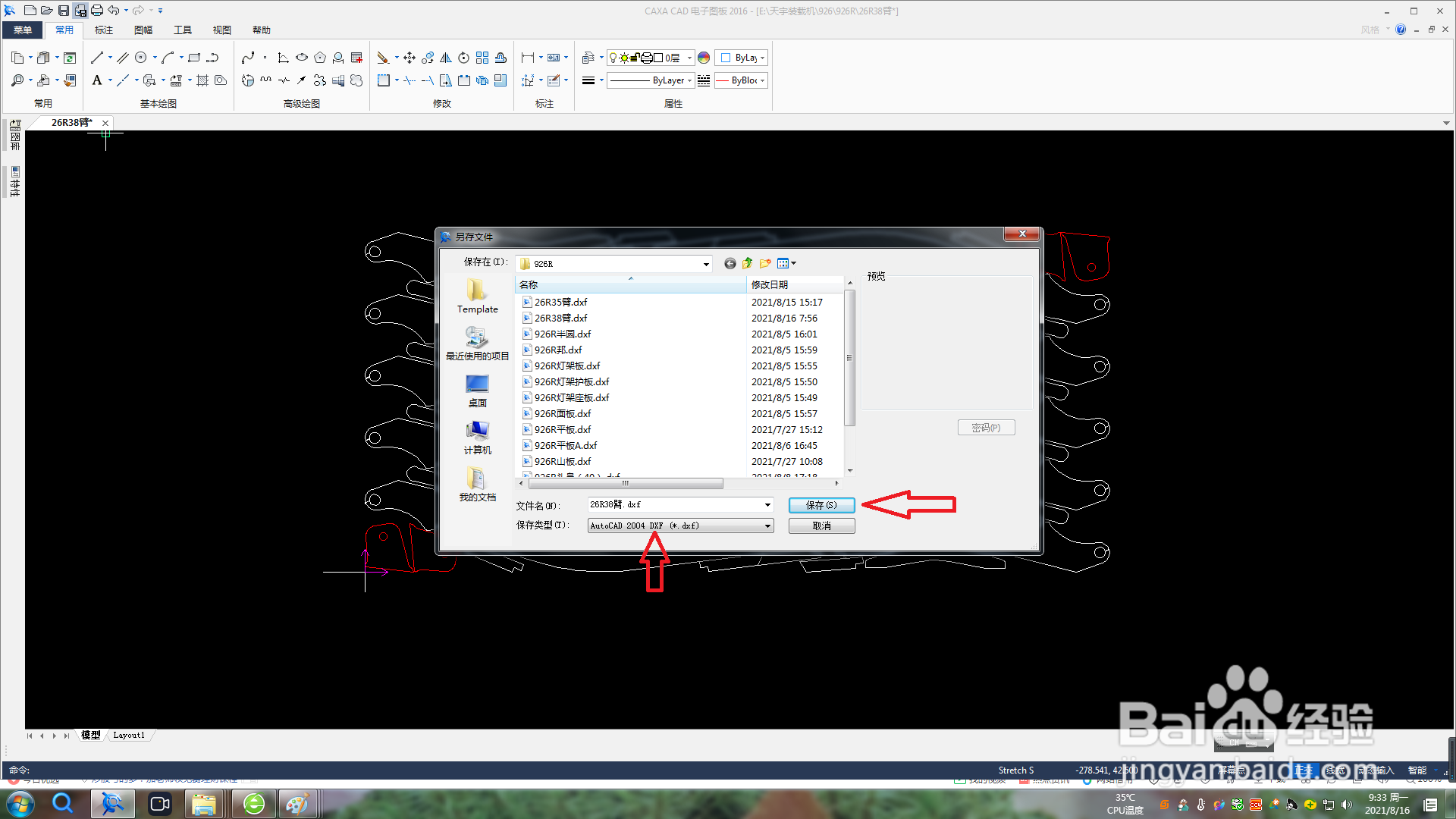Select the Rectangle drawing tool
This screenshot has width=1456, height=819.
[x=194, y=58]
